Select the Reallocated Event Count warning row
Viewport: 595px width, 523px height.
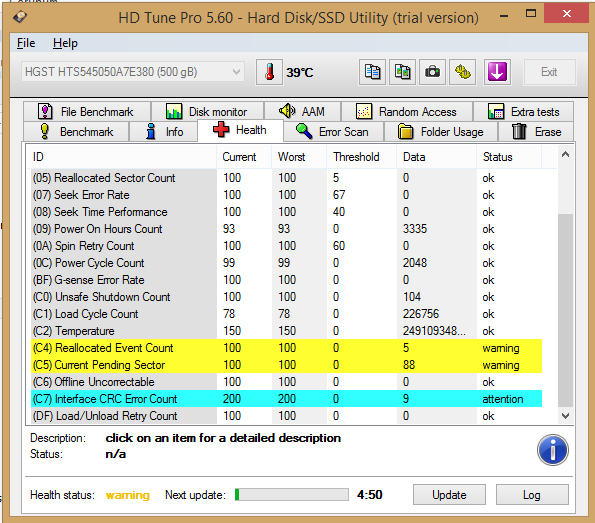point(286,348)
